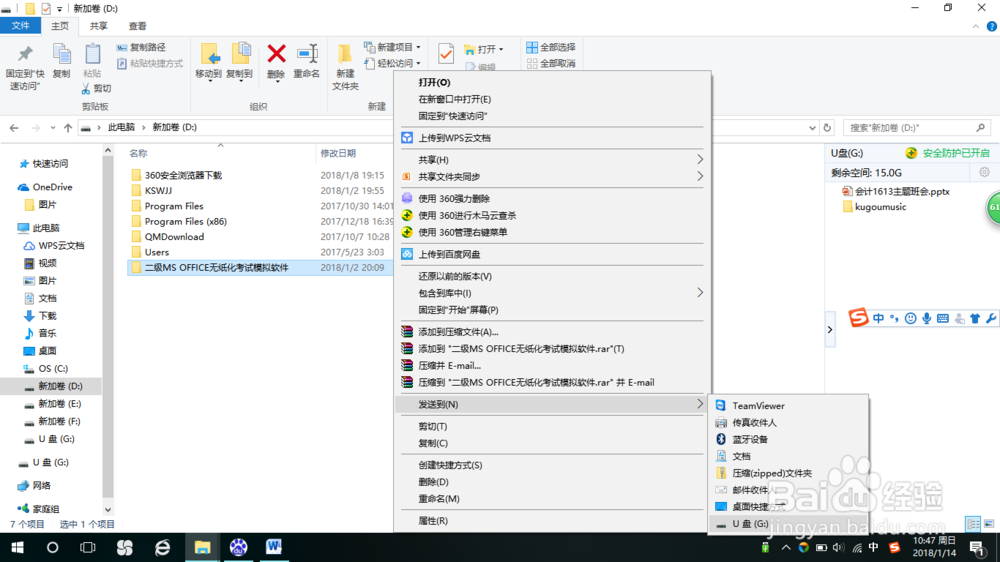Select the Program Files (x86) folder
Image resolution: width=1000 pixels, height=562 pixels.
click(x=186, y=221)
